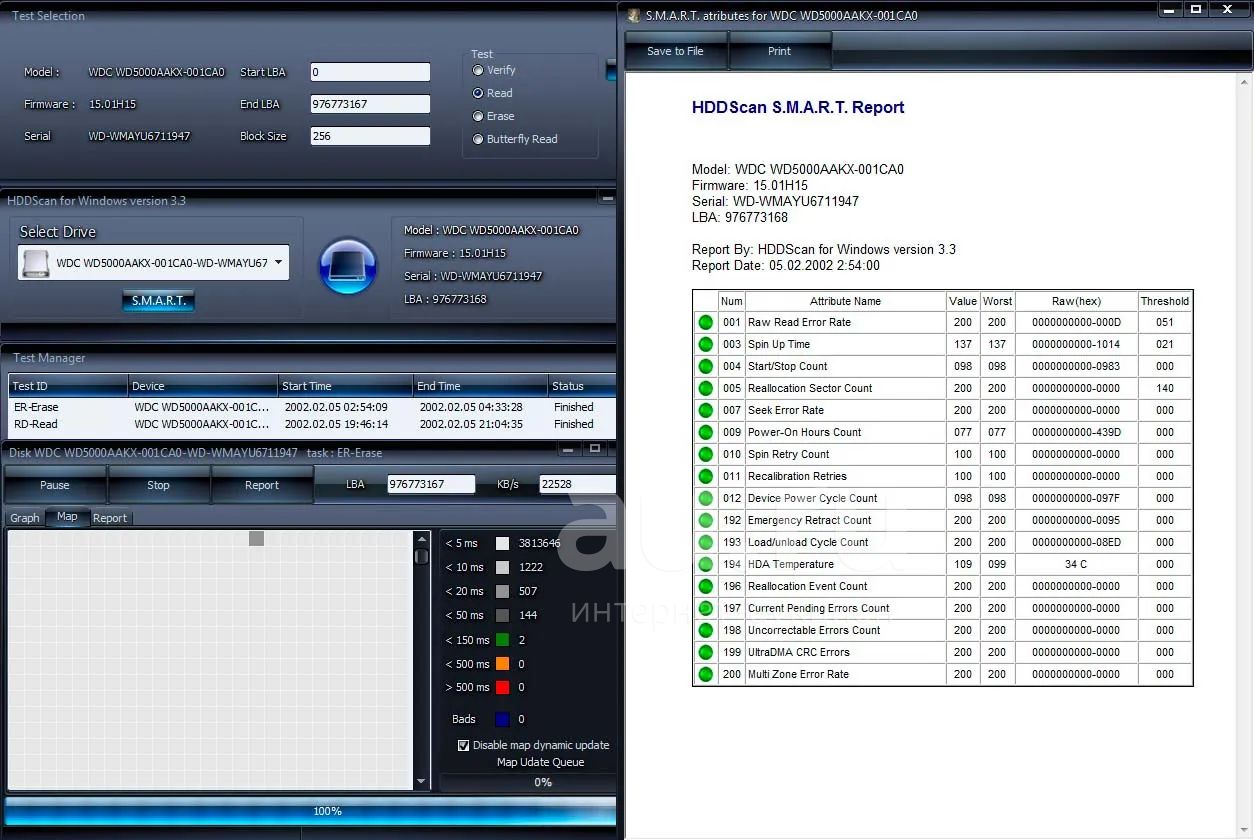Click the S.M.A.R.T. report window title icon
Image resolution: width=1254 pixels, height=840 pixels.
[634, 15]
